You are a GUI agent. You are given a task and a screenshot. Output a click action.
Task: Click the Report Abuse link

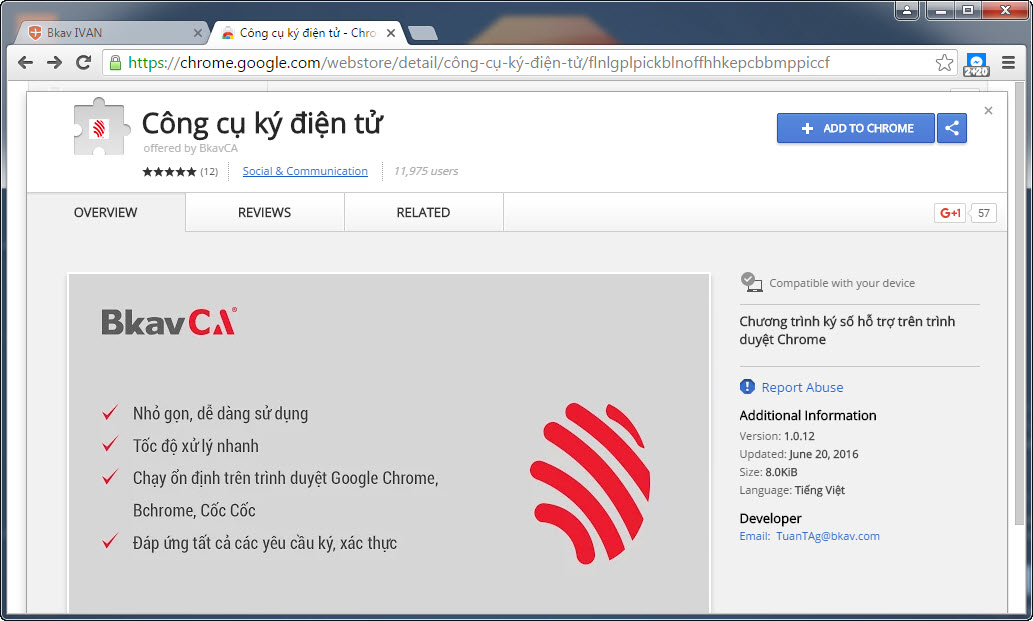(802, 387)
